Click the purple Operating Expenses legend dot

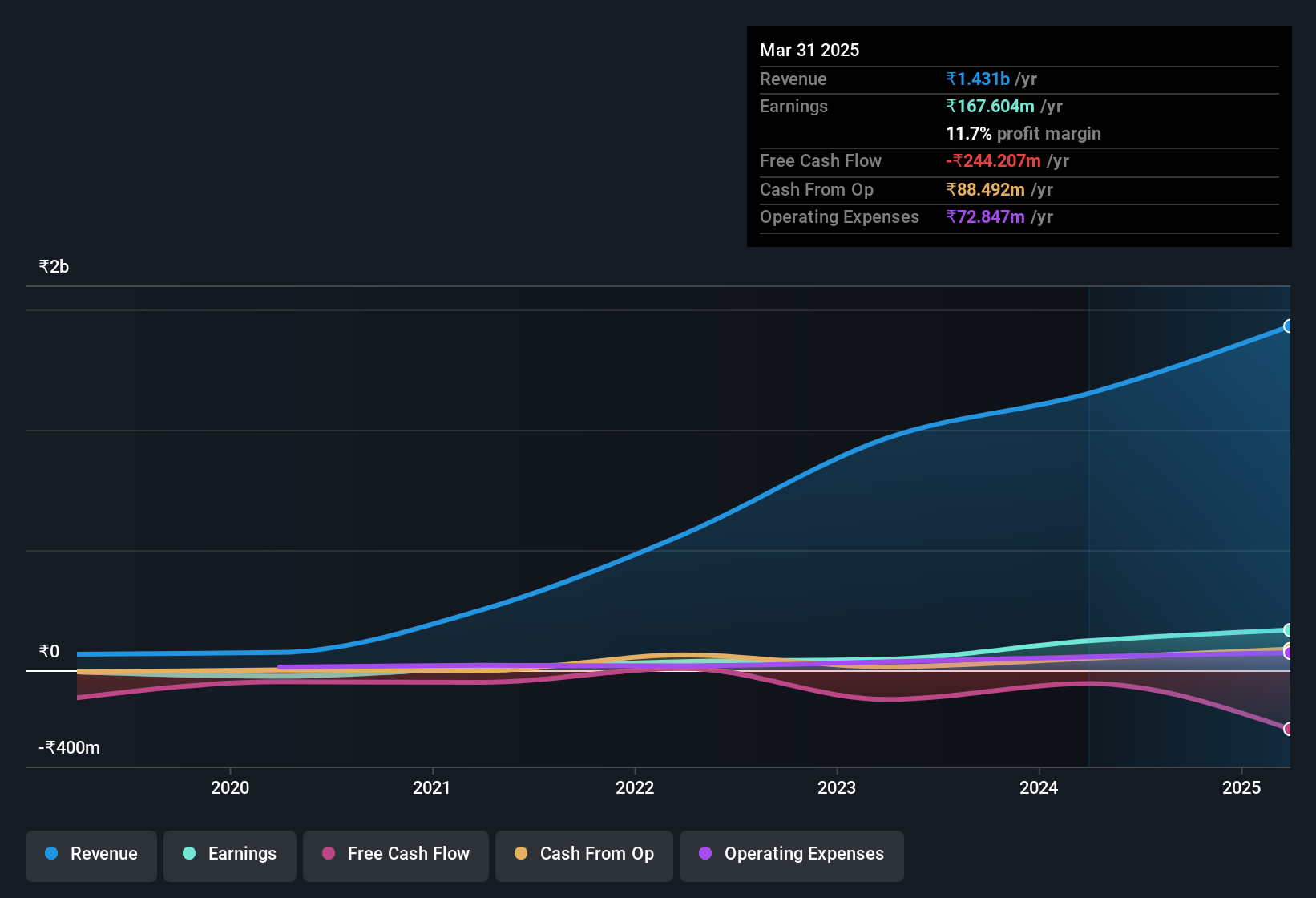pos(705,853)
